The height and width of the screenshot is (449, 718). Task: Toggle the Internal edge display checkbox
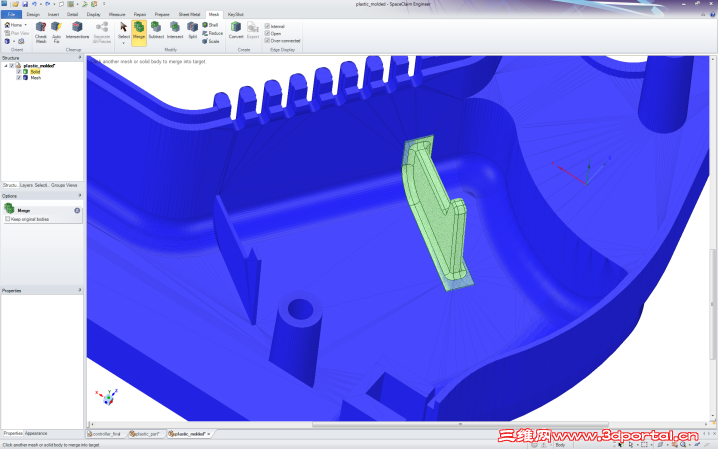pos(267,26)
